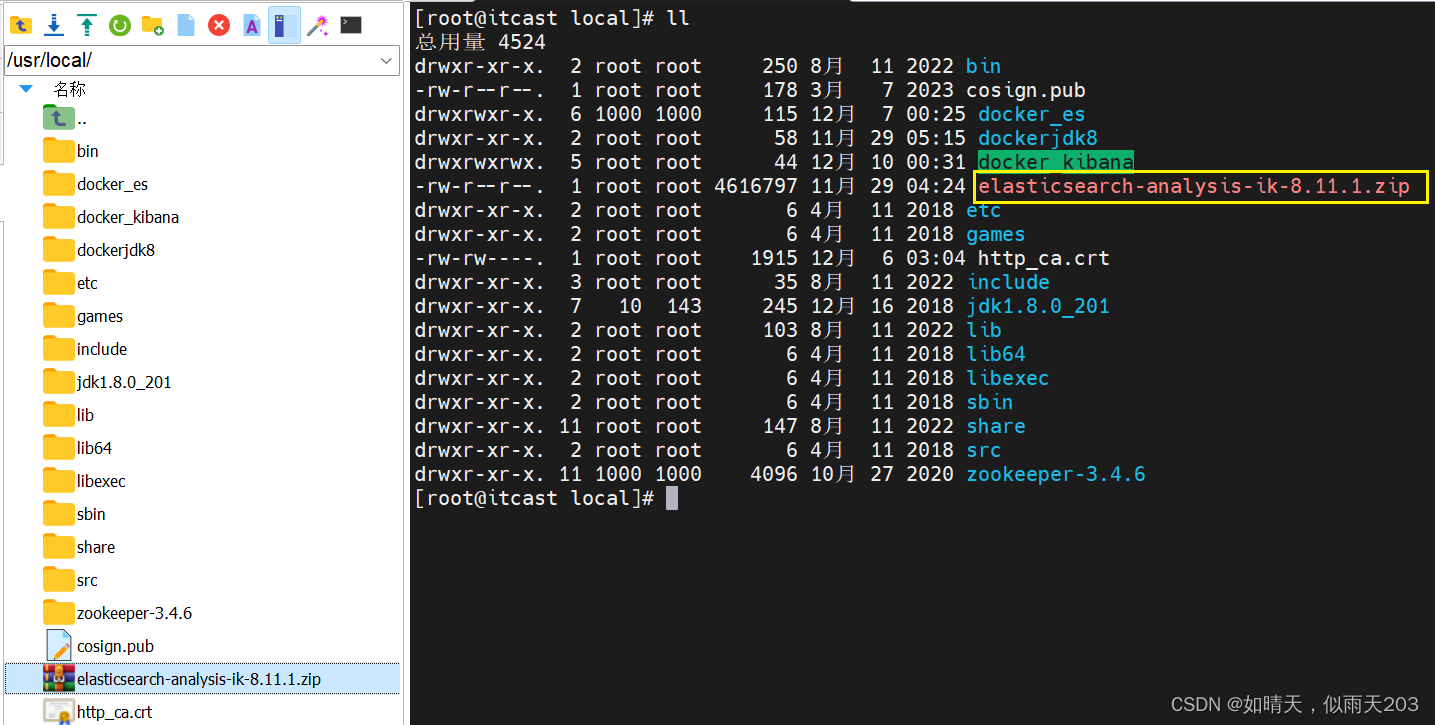Viewport: 1435px width, 725px height.
Task: Delete selection using the red X toolbar icon
Action: pyautogui.click(x=218, y=25)
